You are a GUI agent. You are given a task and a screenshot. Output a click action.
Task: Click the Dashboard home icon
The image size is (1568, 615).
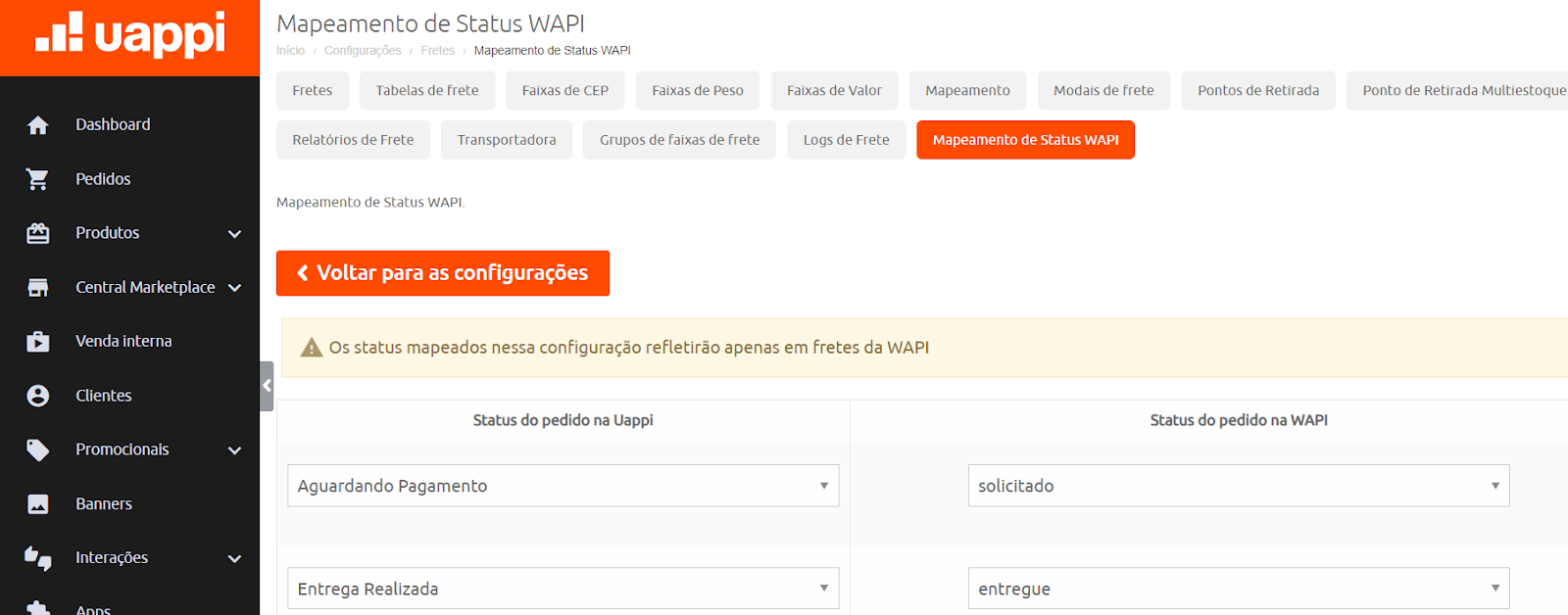pyautogui.click(x=38, y=125)
